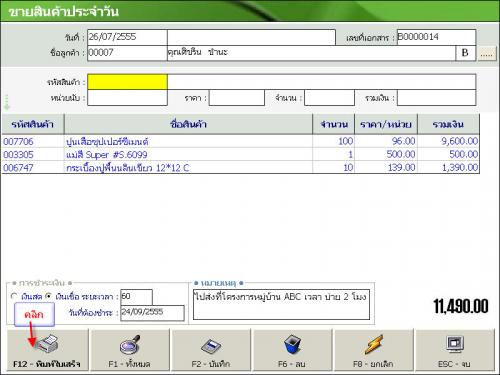Image resolution: width=500 pixels, height=375 pixels.
Task: Click the customer name field
Action: tap(311, 53)
